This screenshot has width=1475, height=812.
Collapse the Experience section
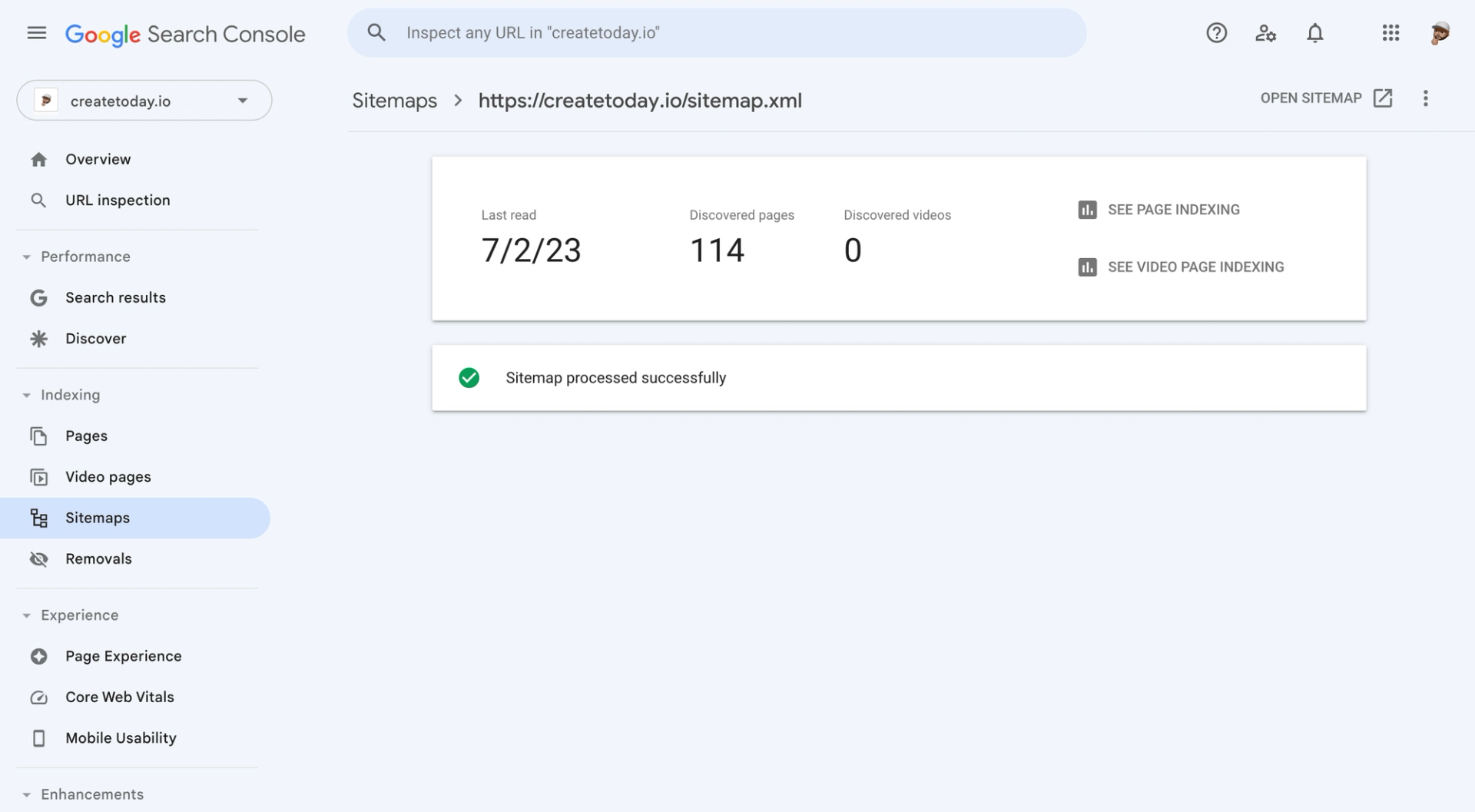point(27,615)
